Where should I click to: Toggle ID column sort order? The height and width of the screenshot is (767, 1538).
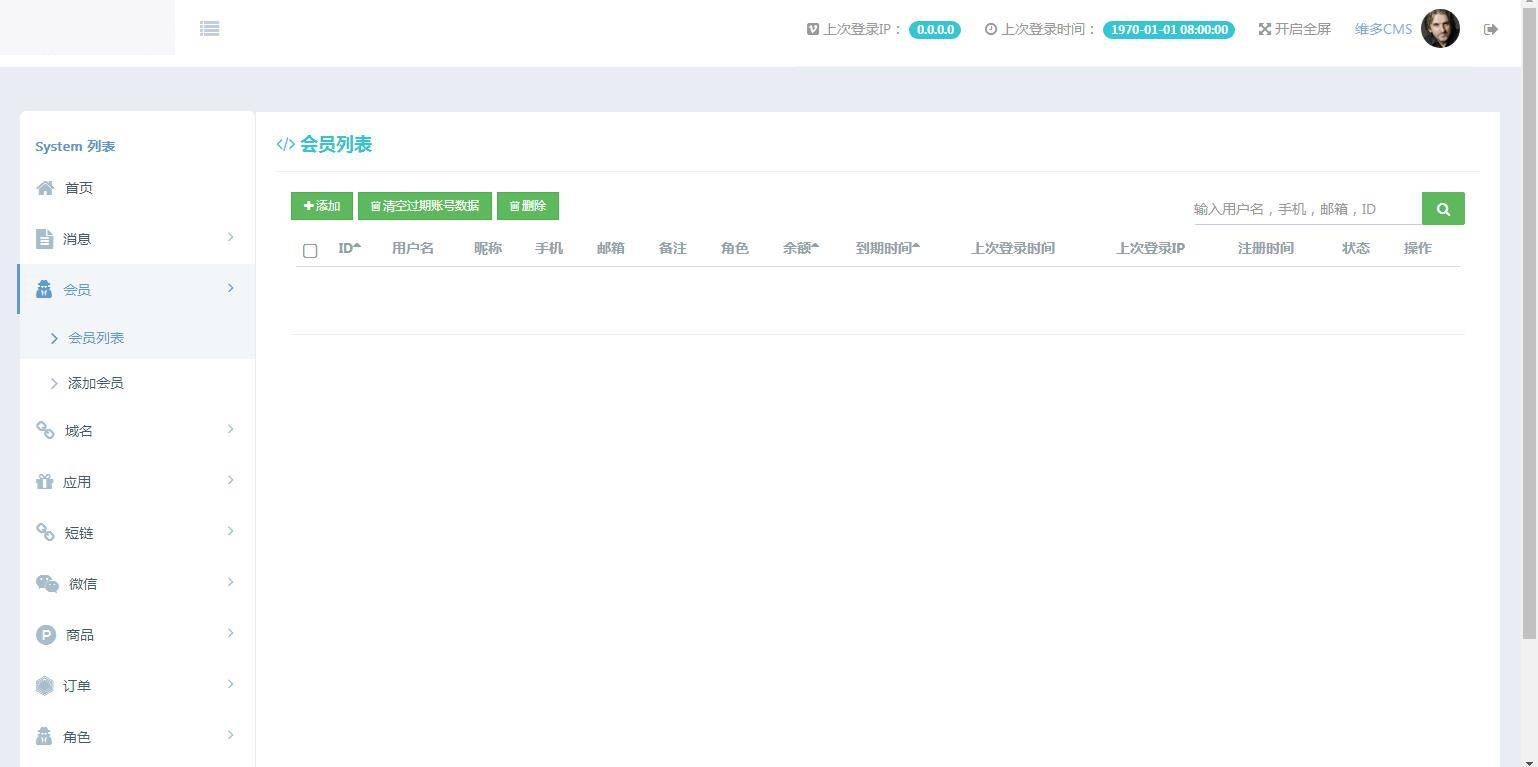tap(357, 244)
